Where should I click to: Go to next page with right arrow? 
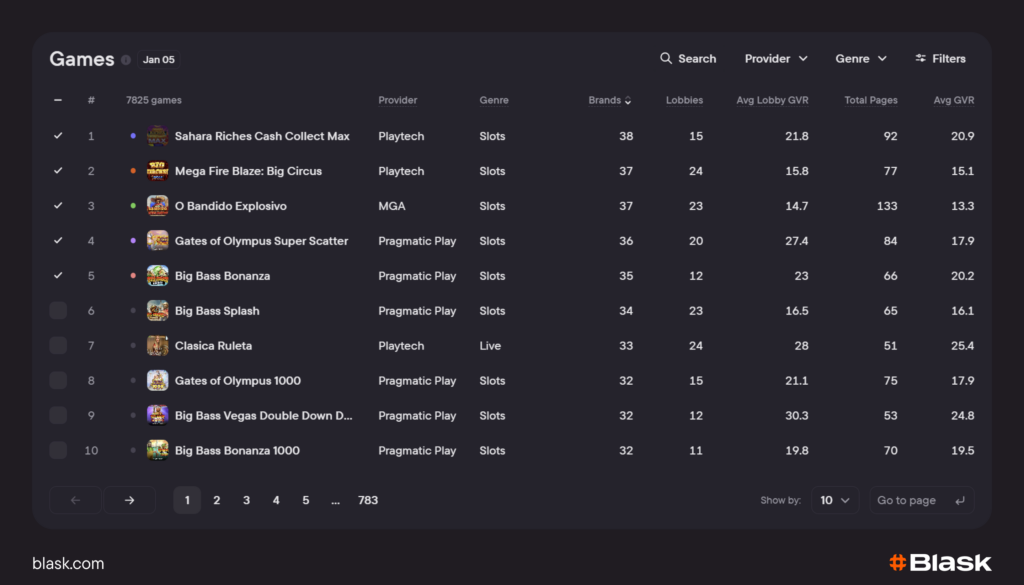point(129,500)
